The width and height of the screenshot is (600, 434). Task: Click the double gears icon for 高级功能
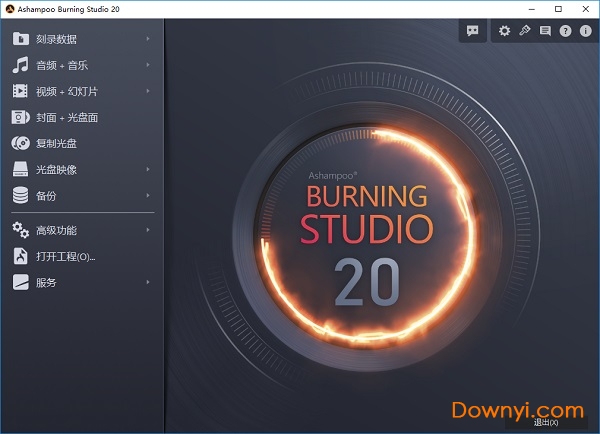21,230
